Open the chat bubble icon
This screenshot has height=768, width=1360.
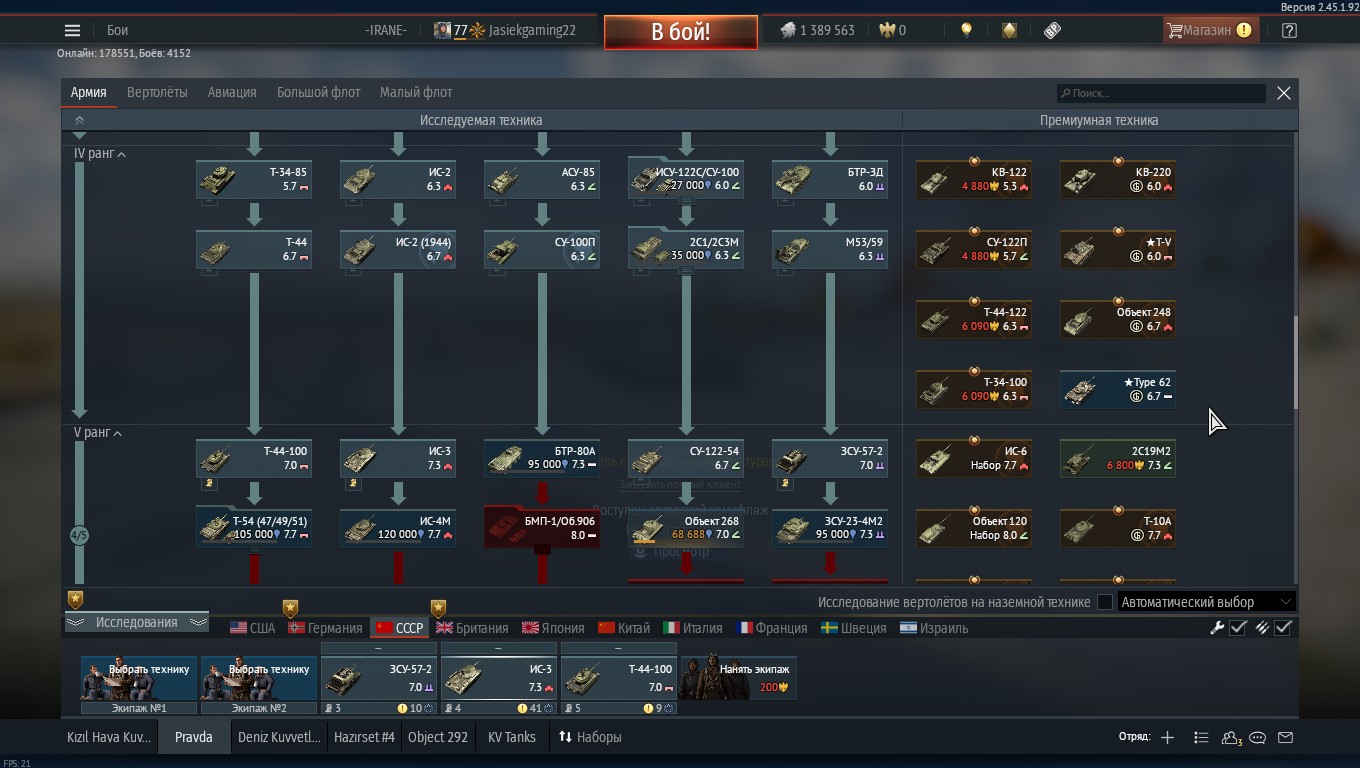[x=1258, y=737]
